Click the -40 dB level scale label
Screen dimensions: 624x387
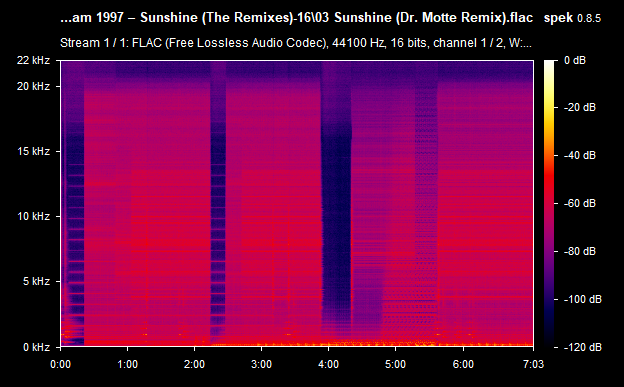pyautogui.click(x=580, y=155)
